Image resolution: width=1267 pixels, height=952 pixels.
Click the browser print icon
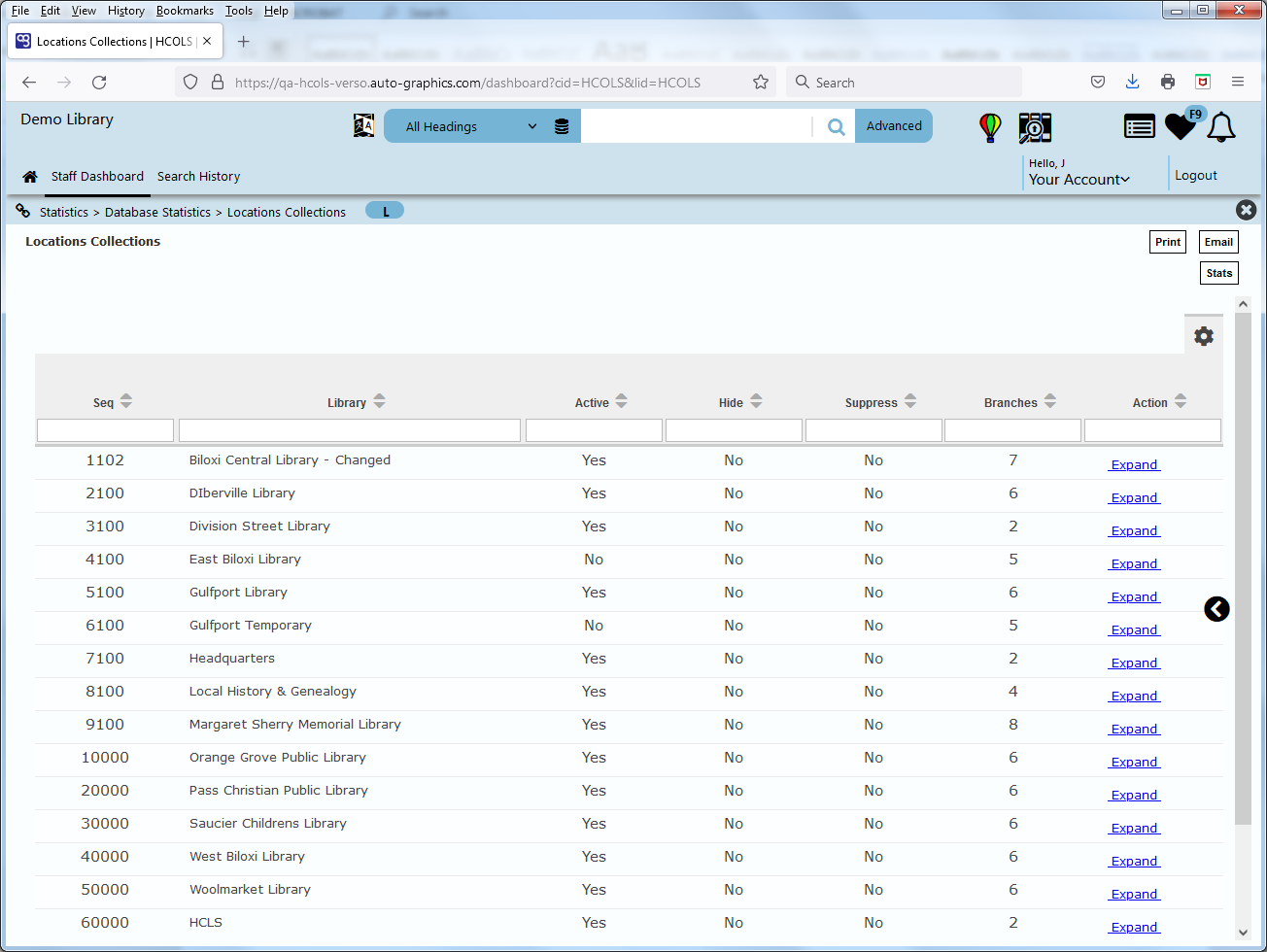tap(1168, 83)
